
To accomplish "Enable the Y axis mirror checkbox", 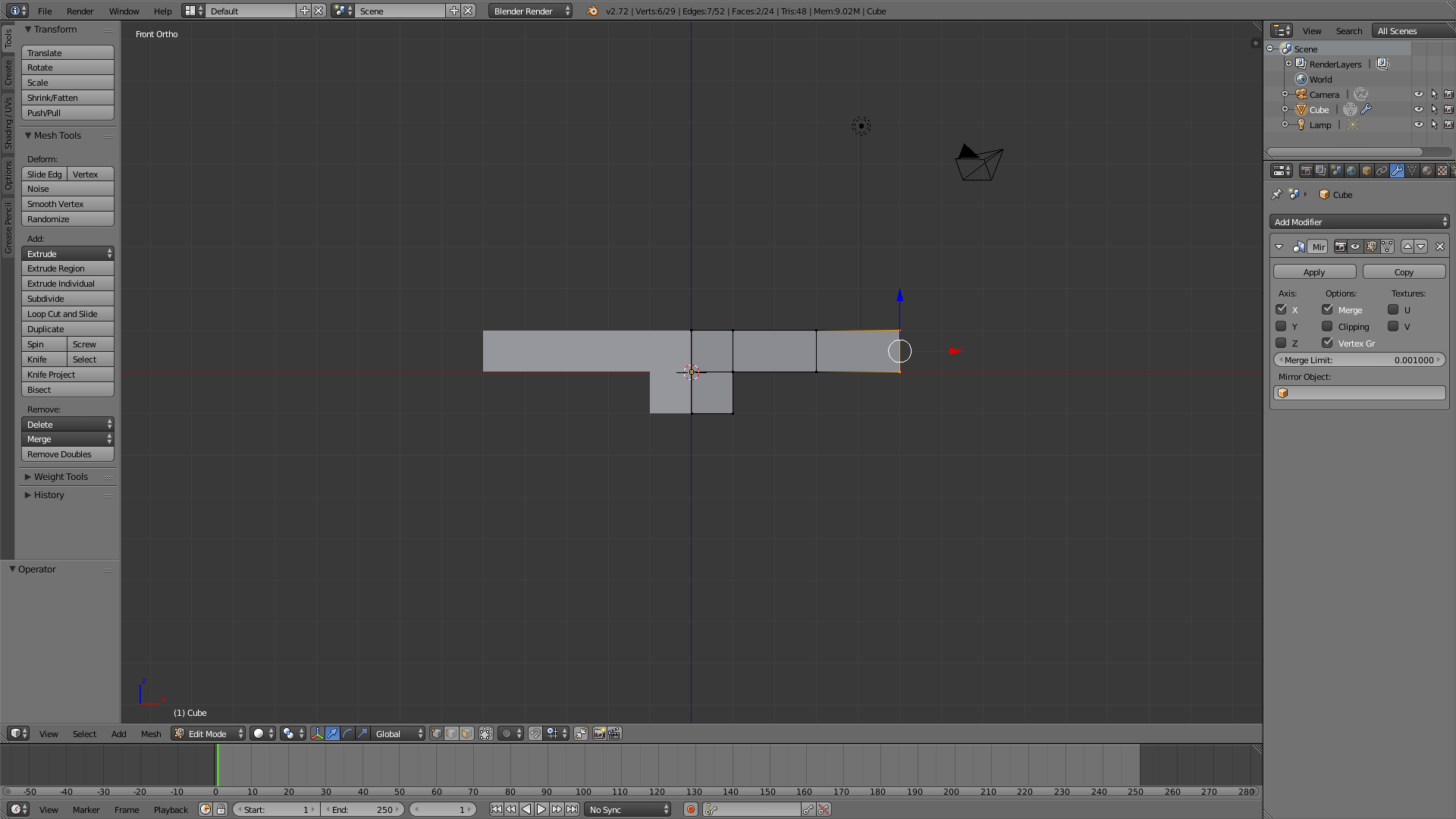I will point(1281,326).
